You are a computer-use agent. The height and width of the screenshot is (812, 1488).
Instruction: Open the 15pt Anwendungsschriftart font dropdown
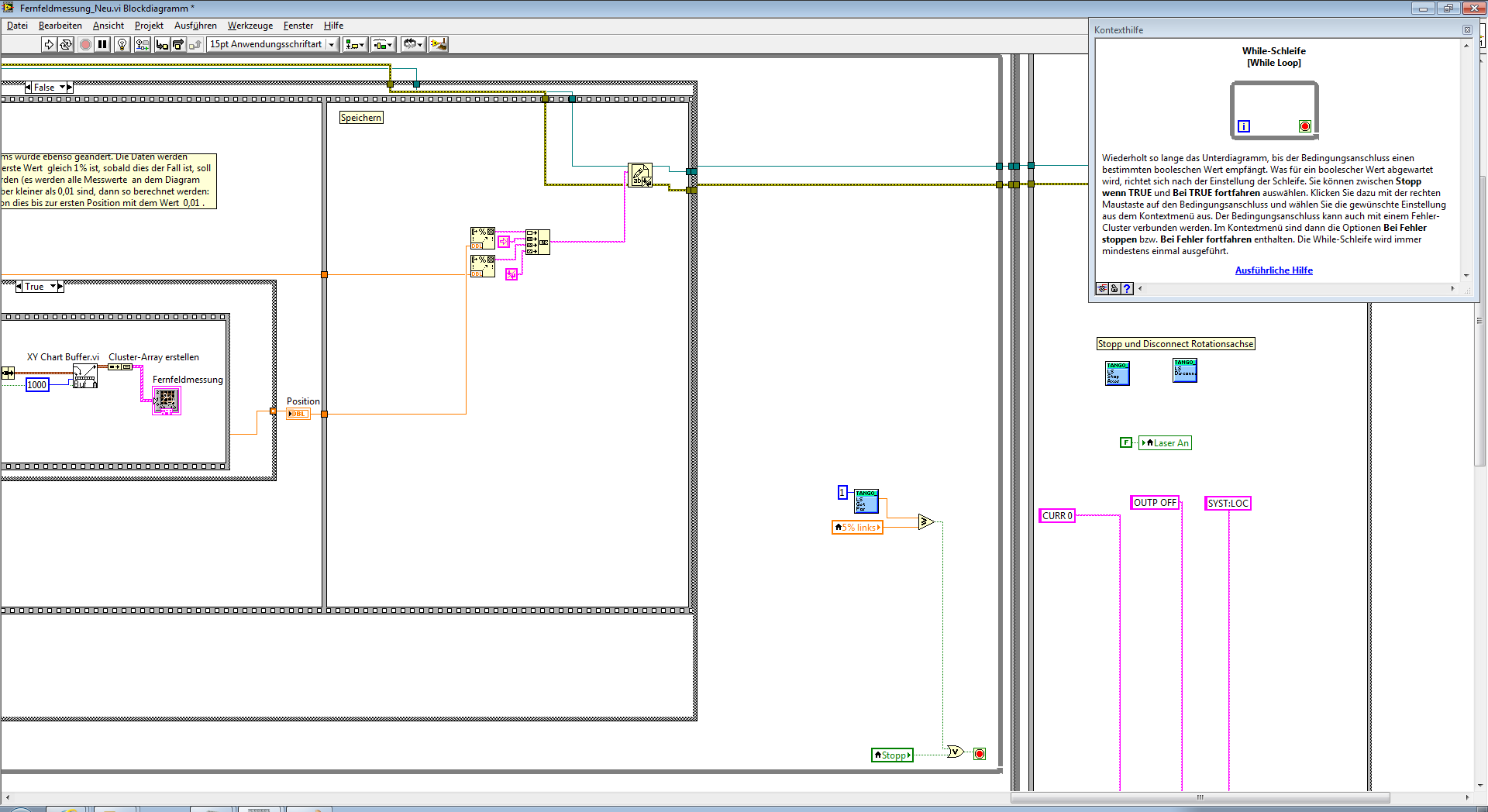click(x=273, y=44)
